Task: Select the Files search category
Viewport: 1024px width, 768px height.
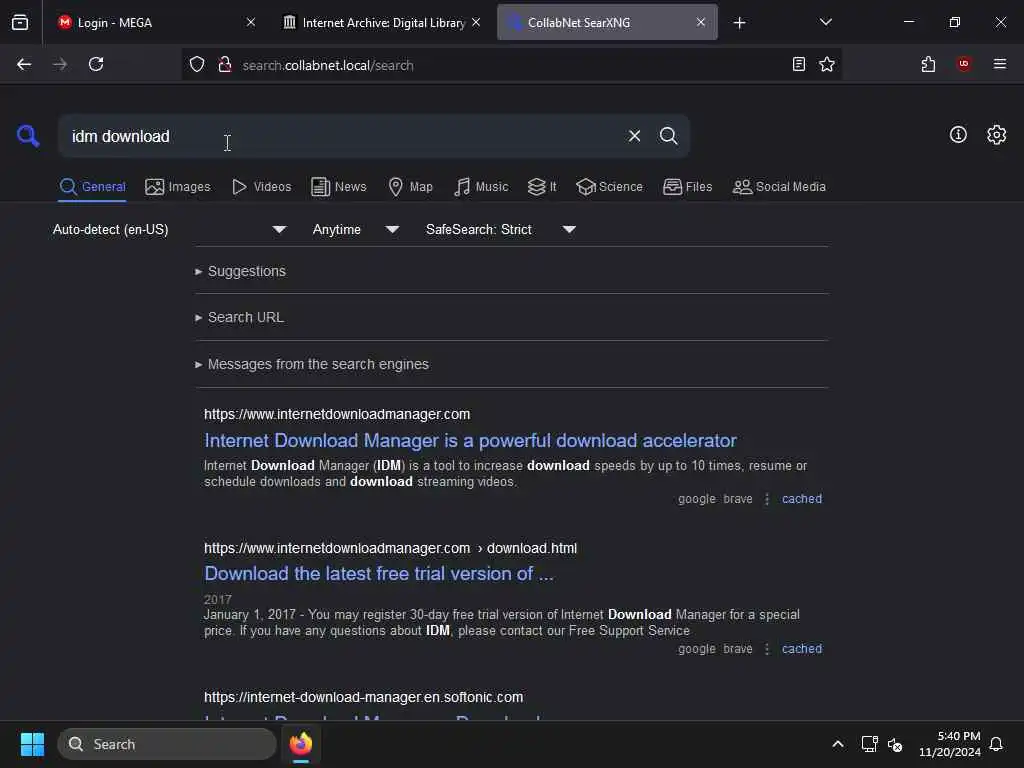Action: (x=687, y=187)
